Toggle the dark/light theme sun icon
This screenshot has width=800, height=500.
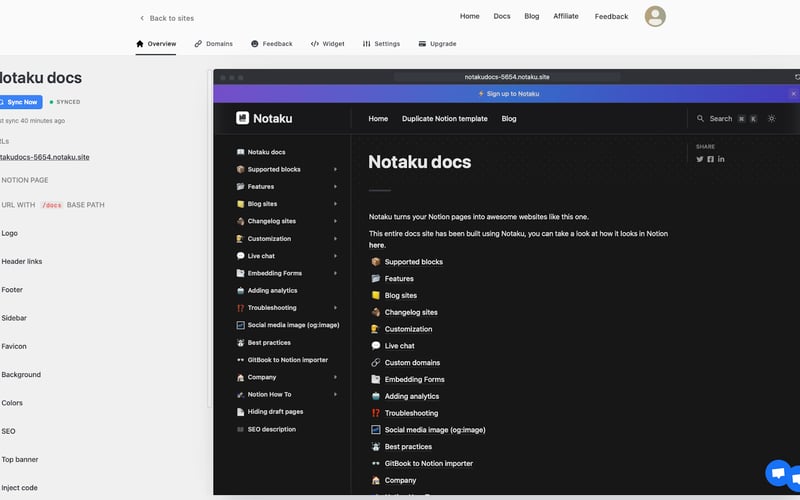771,118
